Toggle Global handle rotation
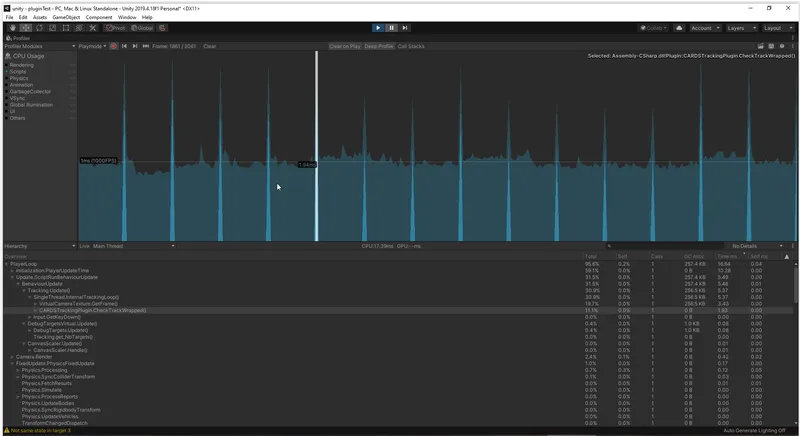Screen dimensions: 800x436 coord(142,28)
